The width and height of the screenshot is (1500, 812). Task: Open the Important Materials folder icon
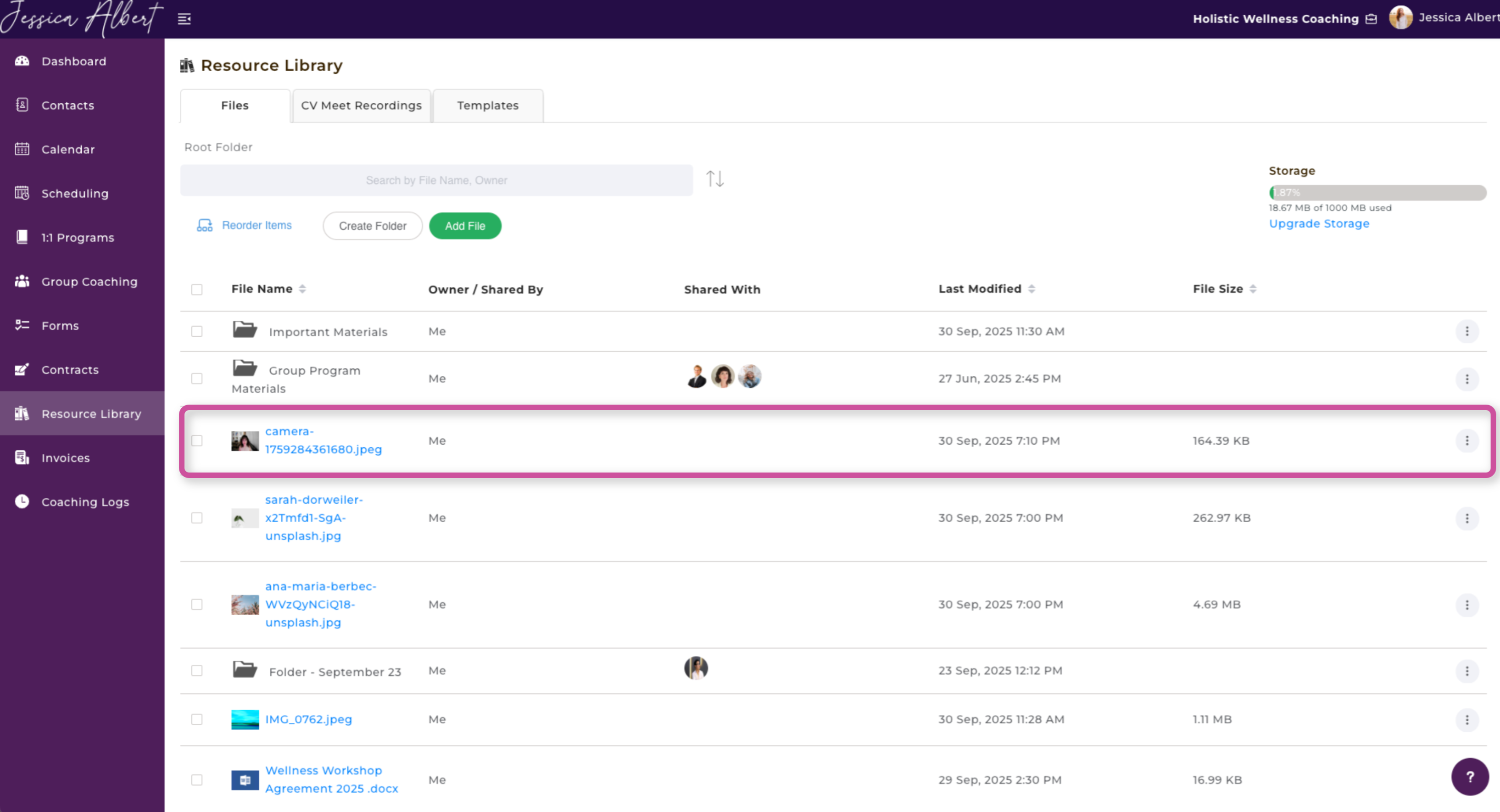coord(245,330)
